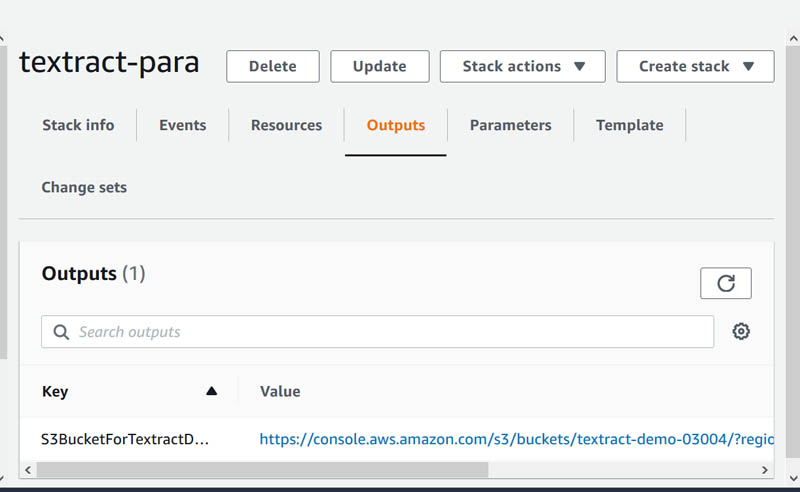
Task: Click the Key column header
Action: [55, 391]
